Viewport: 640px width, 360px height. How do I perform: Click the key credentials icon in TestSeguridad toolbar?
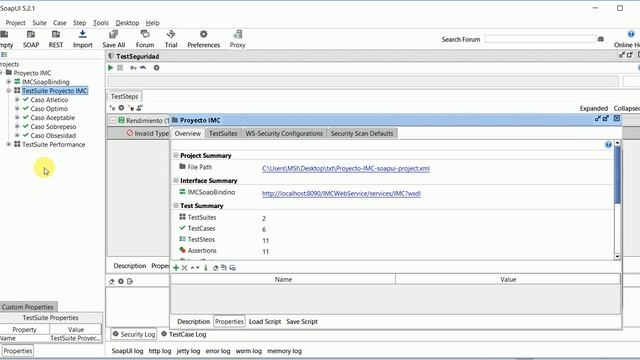click(x=133, y=68)
